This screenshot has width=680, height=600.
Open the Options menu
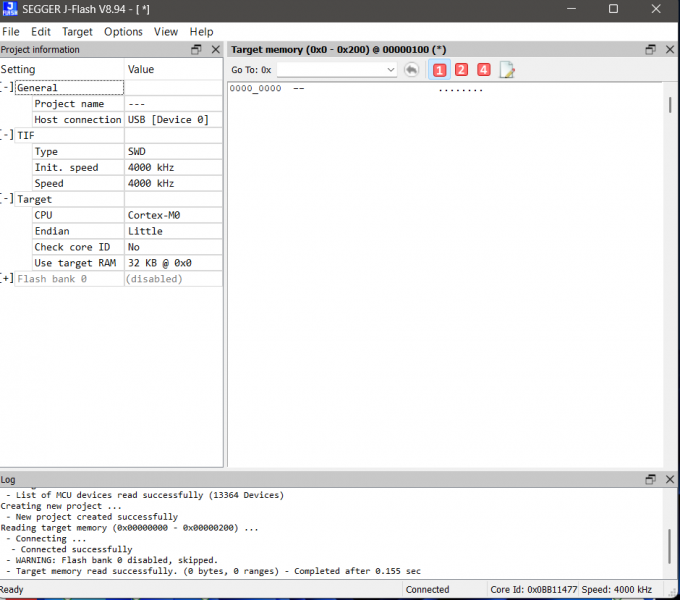pos(123,32)
